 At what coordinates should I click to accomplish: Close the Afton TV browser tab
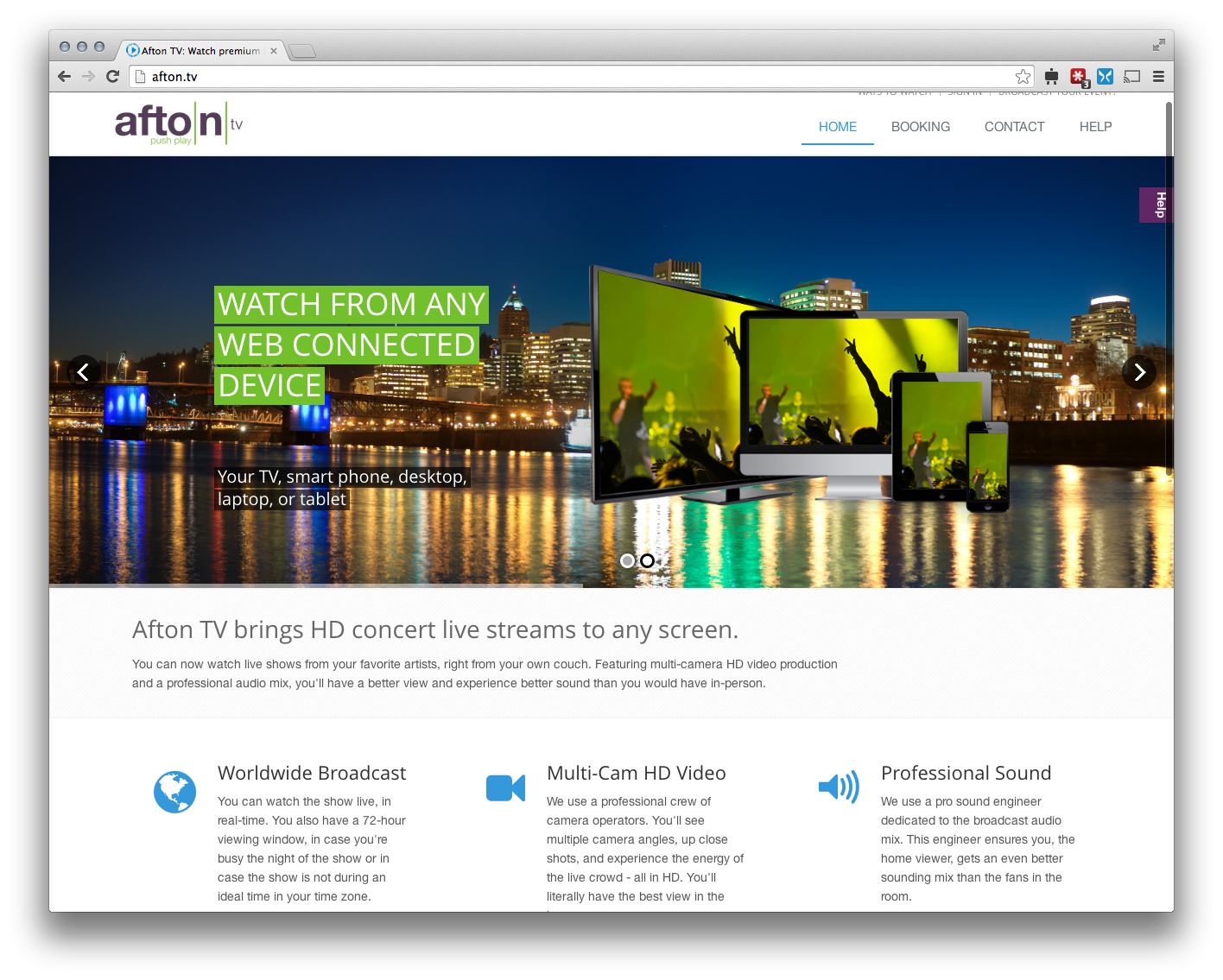coord(274,51)
